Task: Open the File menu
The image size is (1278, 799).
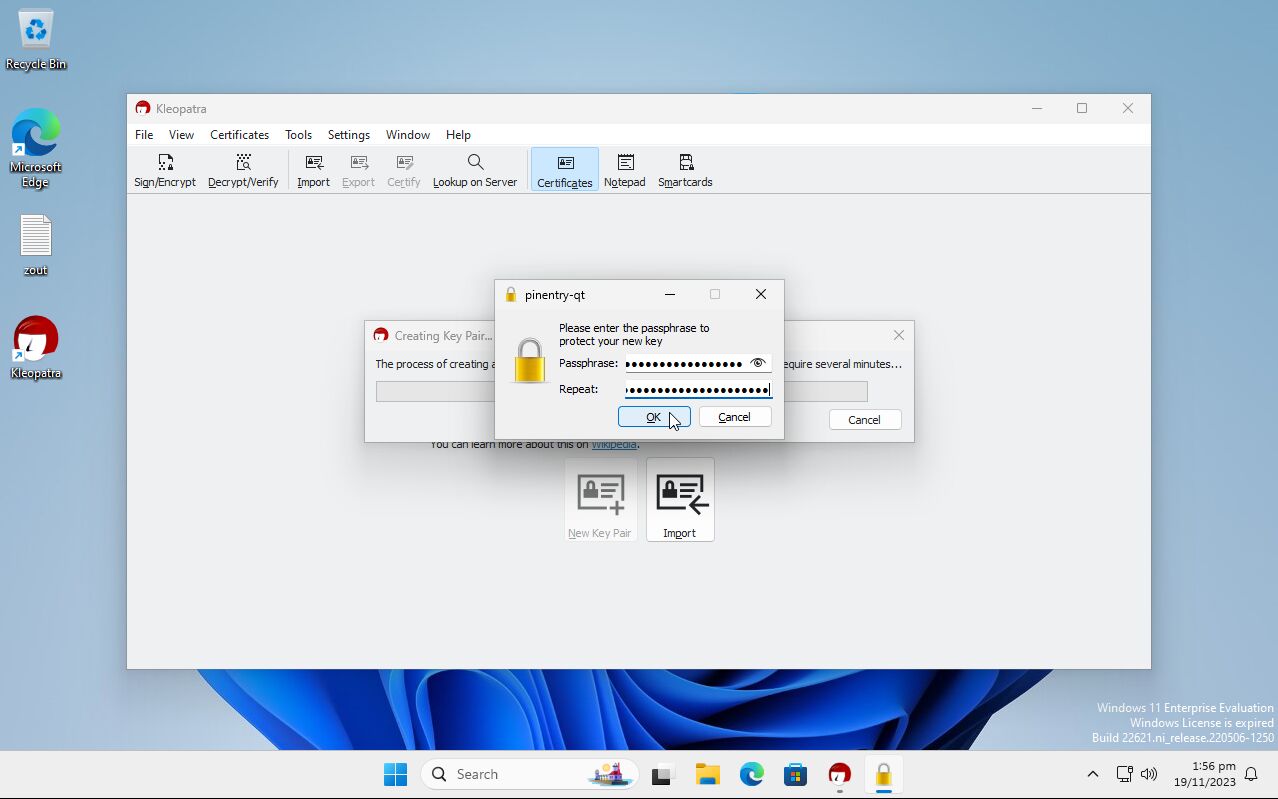Action: point(144,135)
